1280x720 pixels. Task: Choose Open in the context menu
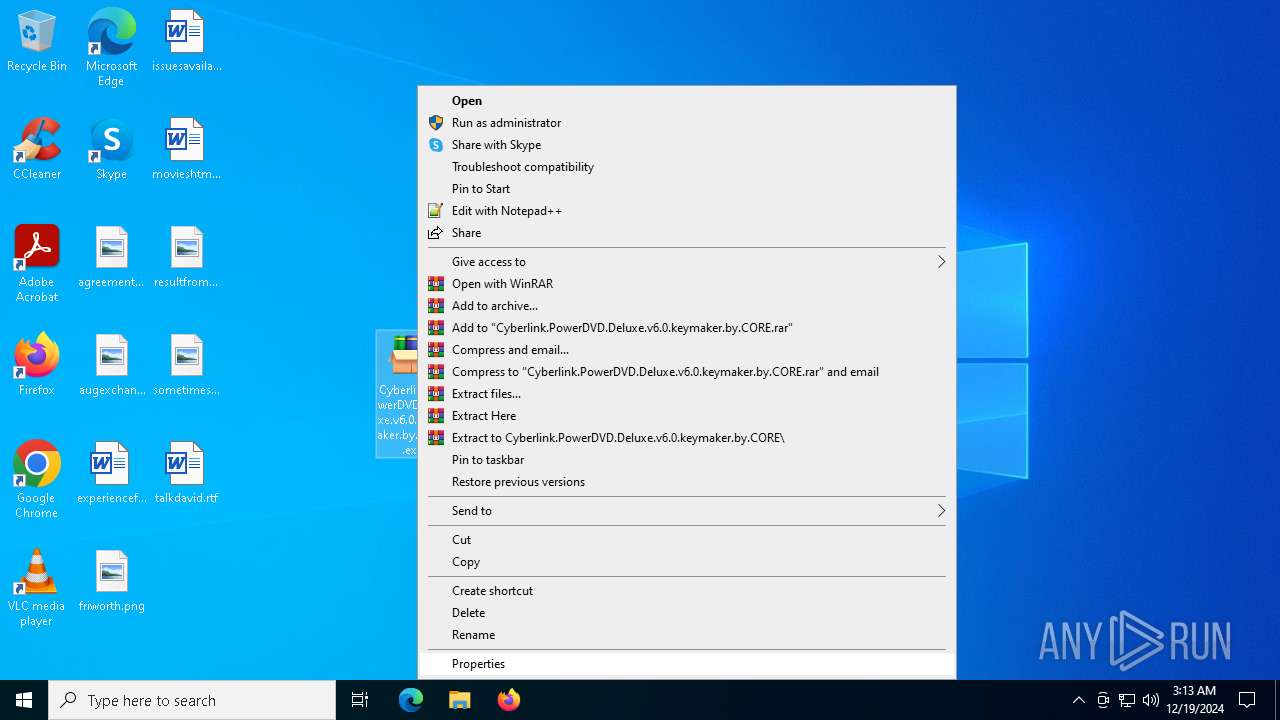(x=687, y=101)
